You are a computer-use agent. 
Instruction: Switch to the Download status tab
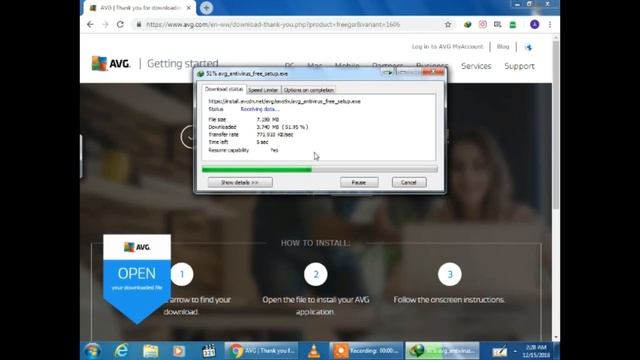click(224, 89)
